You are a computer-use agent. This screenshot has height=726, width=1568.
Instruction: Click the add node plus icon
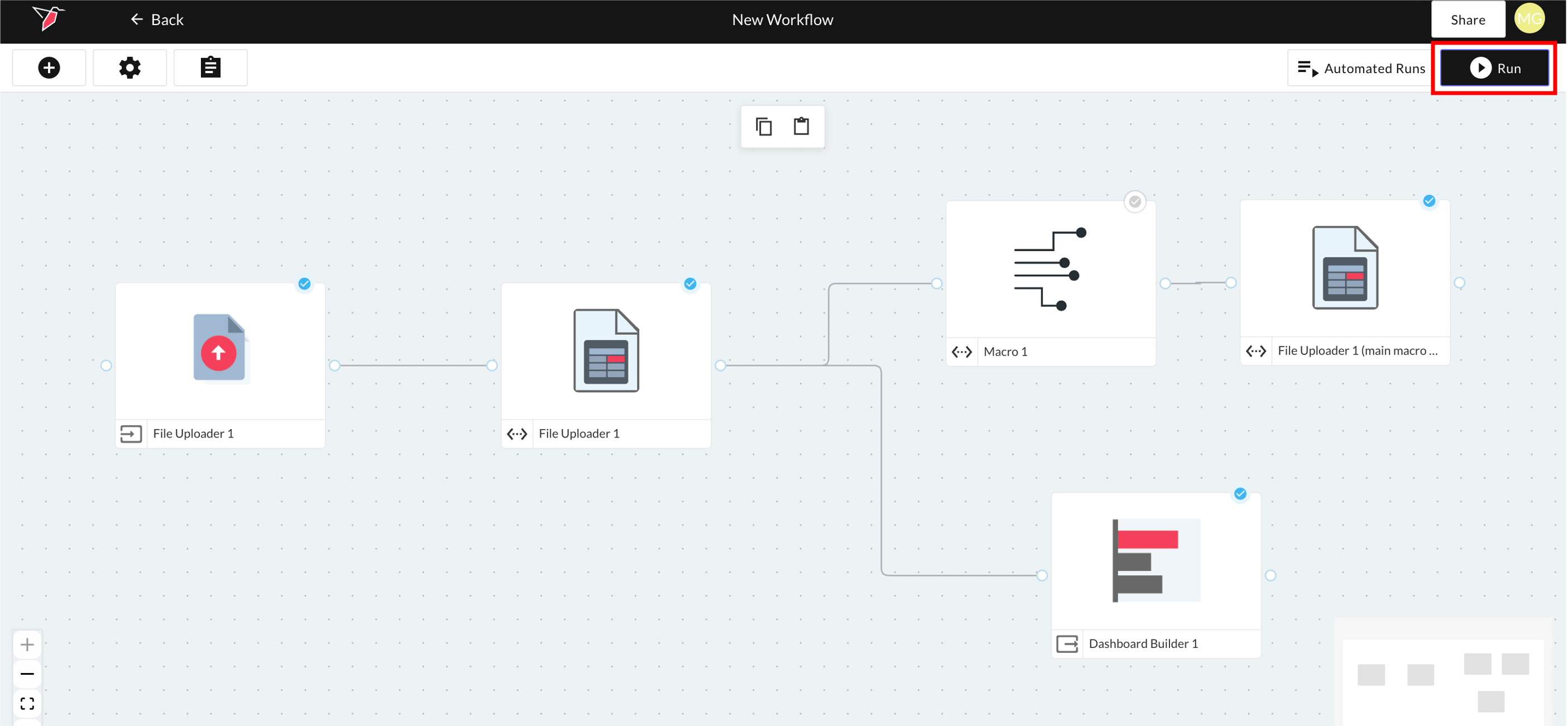pyautogui.click(x=49, y=68)
